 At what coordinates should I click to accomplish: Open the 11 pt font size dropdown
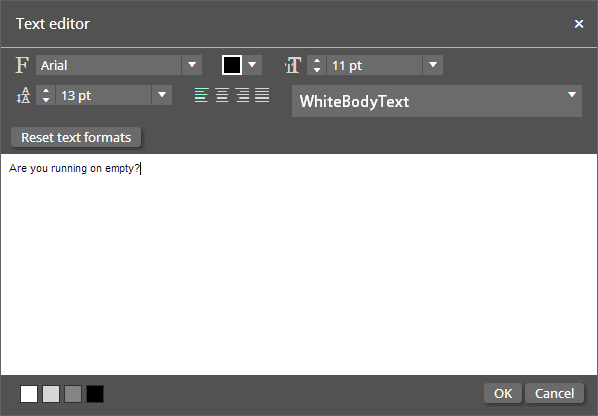pyautogui.click(x=433, y=65)
